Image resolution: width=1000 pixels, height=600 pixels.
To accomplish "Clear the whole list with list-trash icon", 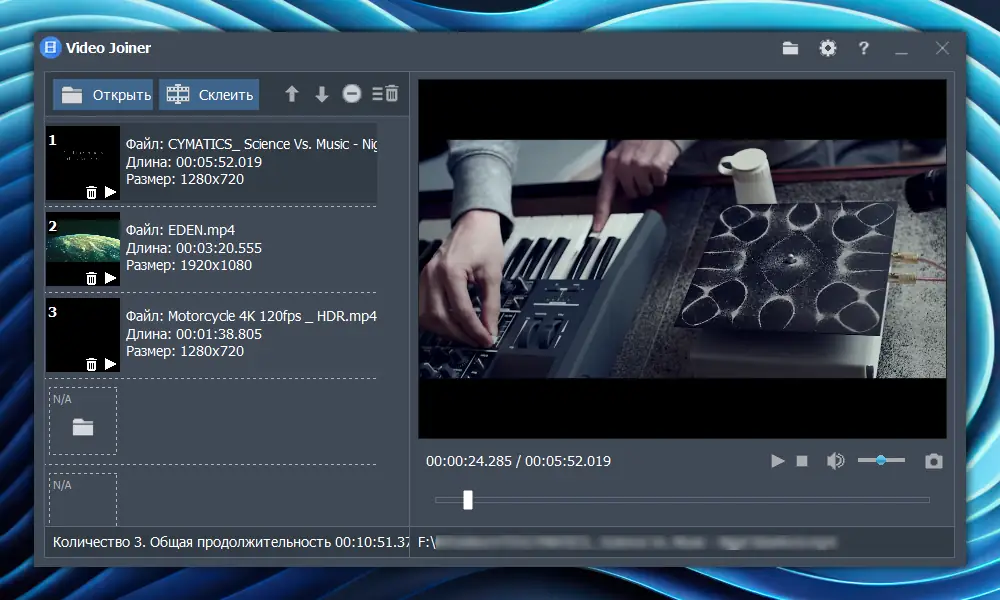I will (385, 94).
